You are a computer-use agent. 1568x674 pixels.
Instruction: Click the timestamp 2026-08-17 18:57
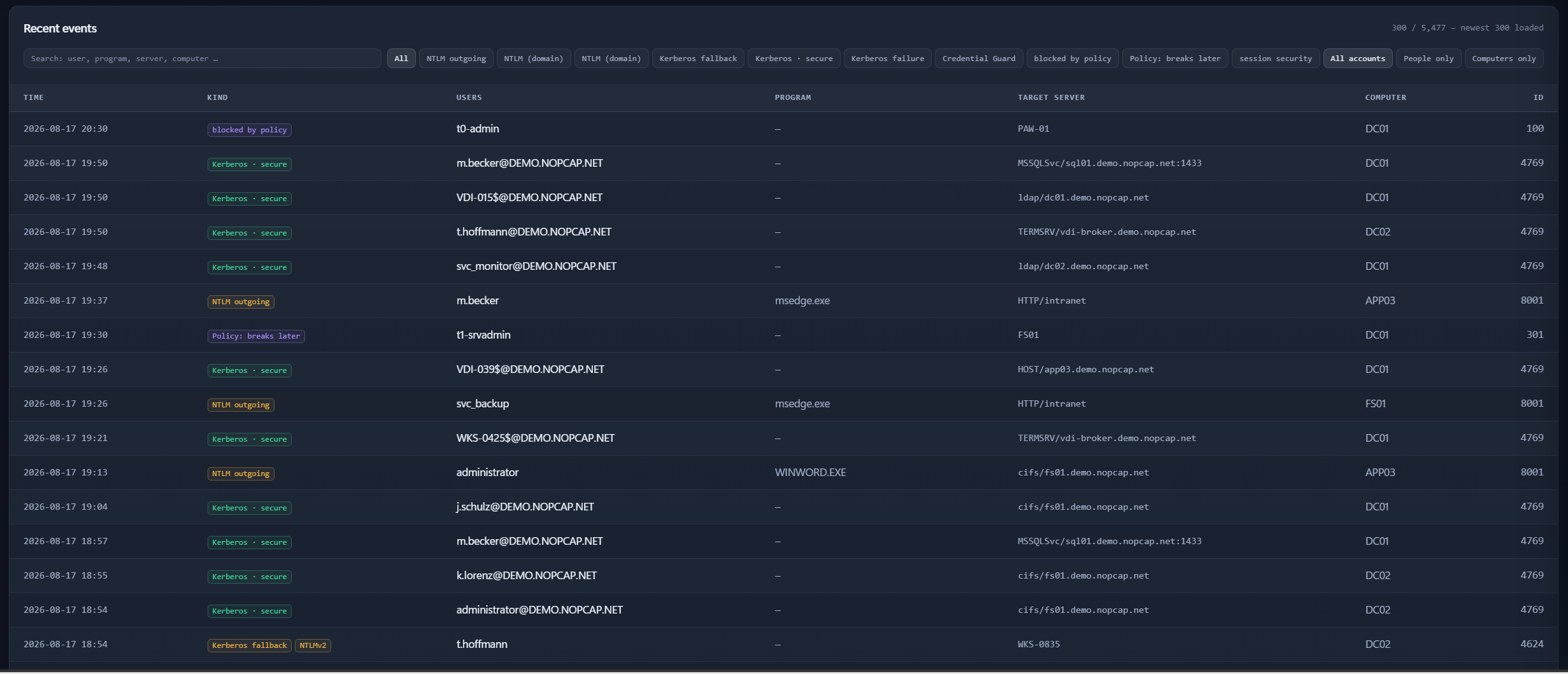(66, 541)
